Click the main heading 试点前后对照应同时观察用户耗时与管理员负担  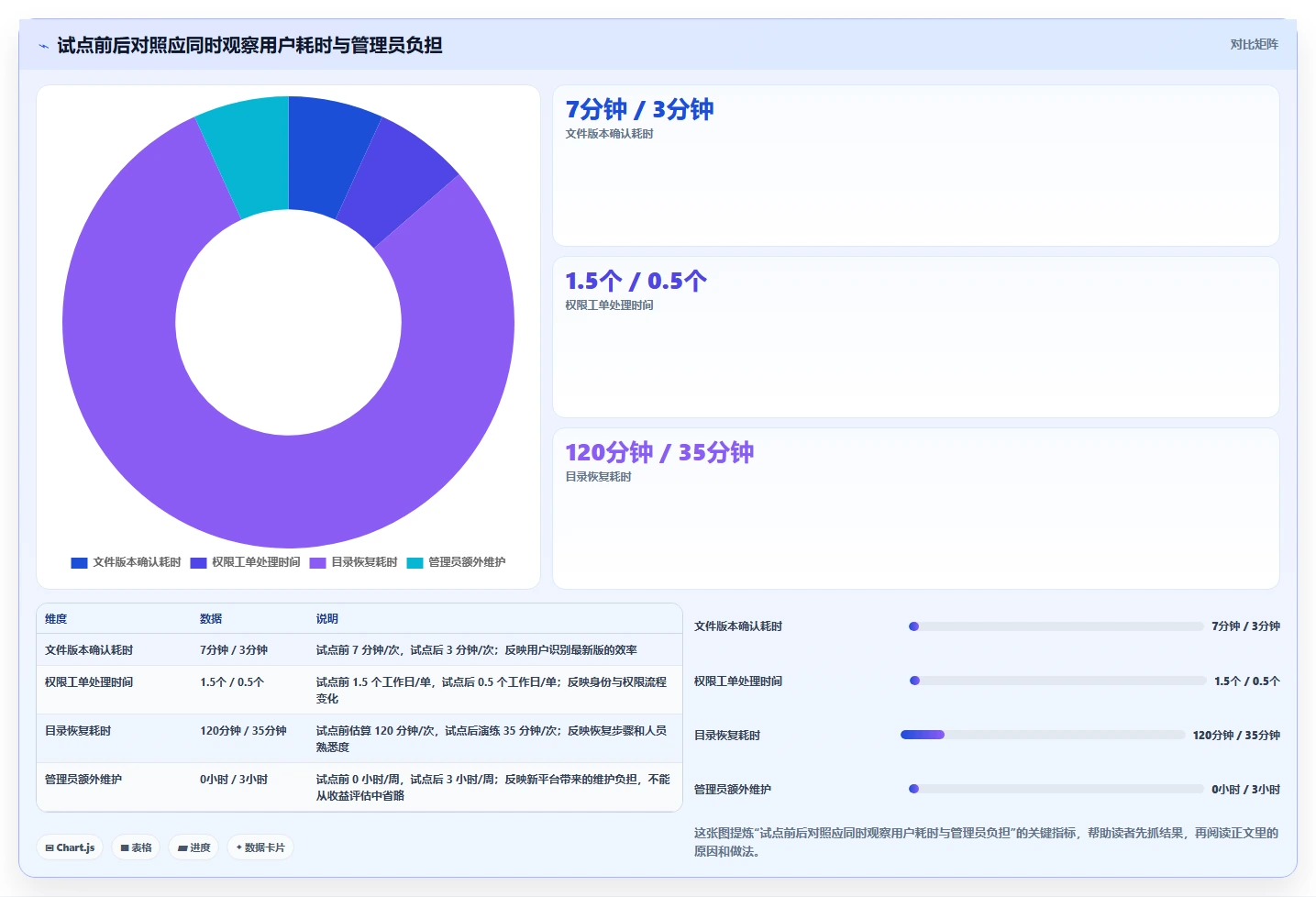[x=249, y=45]
